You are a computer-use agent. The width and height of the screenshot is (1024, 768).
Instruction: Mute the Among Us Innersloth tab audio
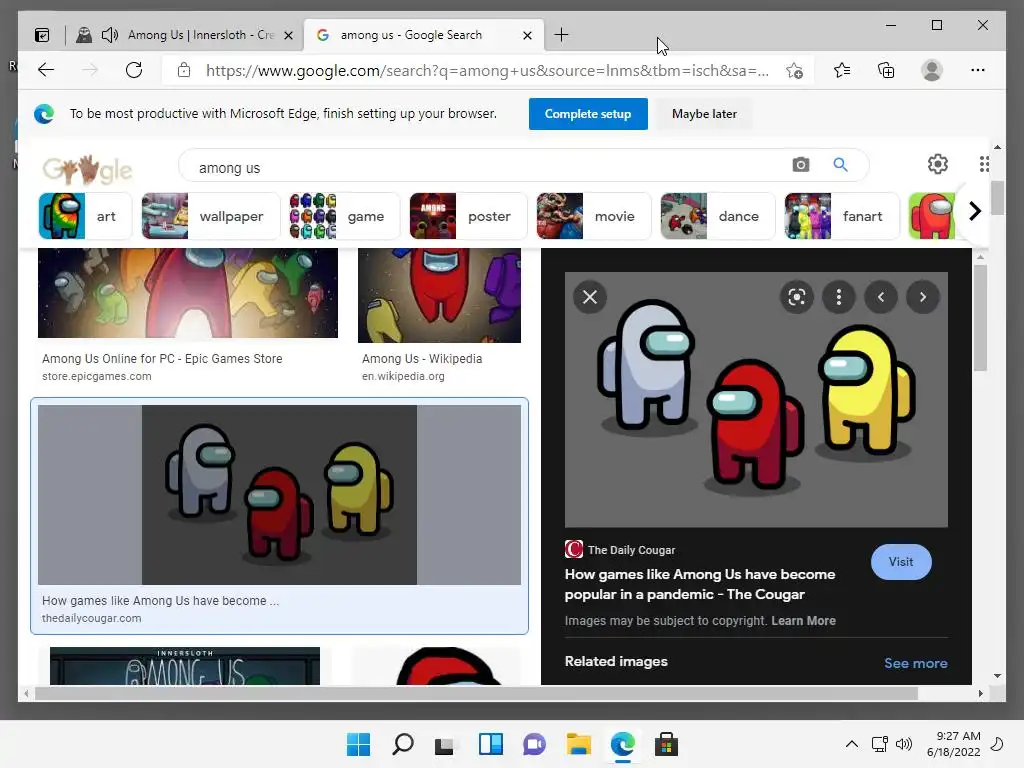pos(110,35)
